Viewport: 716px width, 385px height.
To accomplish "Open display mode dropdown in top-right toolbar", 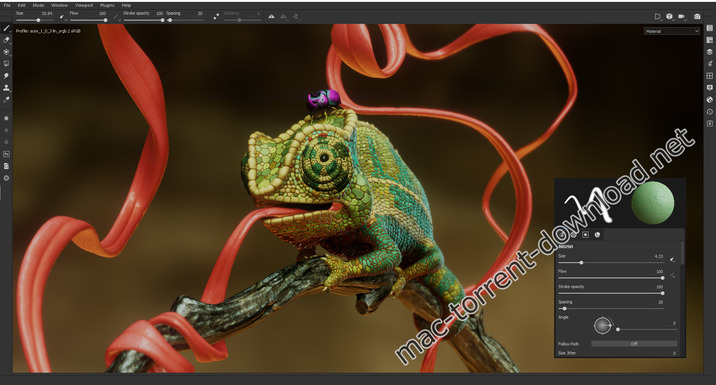I will [658, 16].
